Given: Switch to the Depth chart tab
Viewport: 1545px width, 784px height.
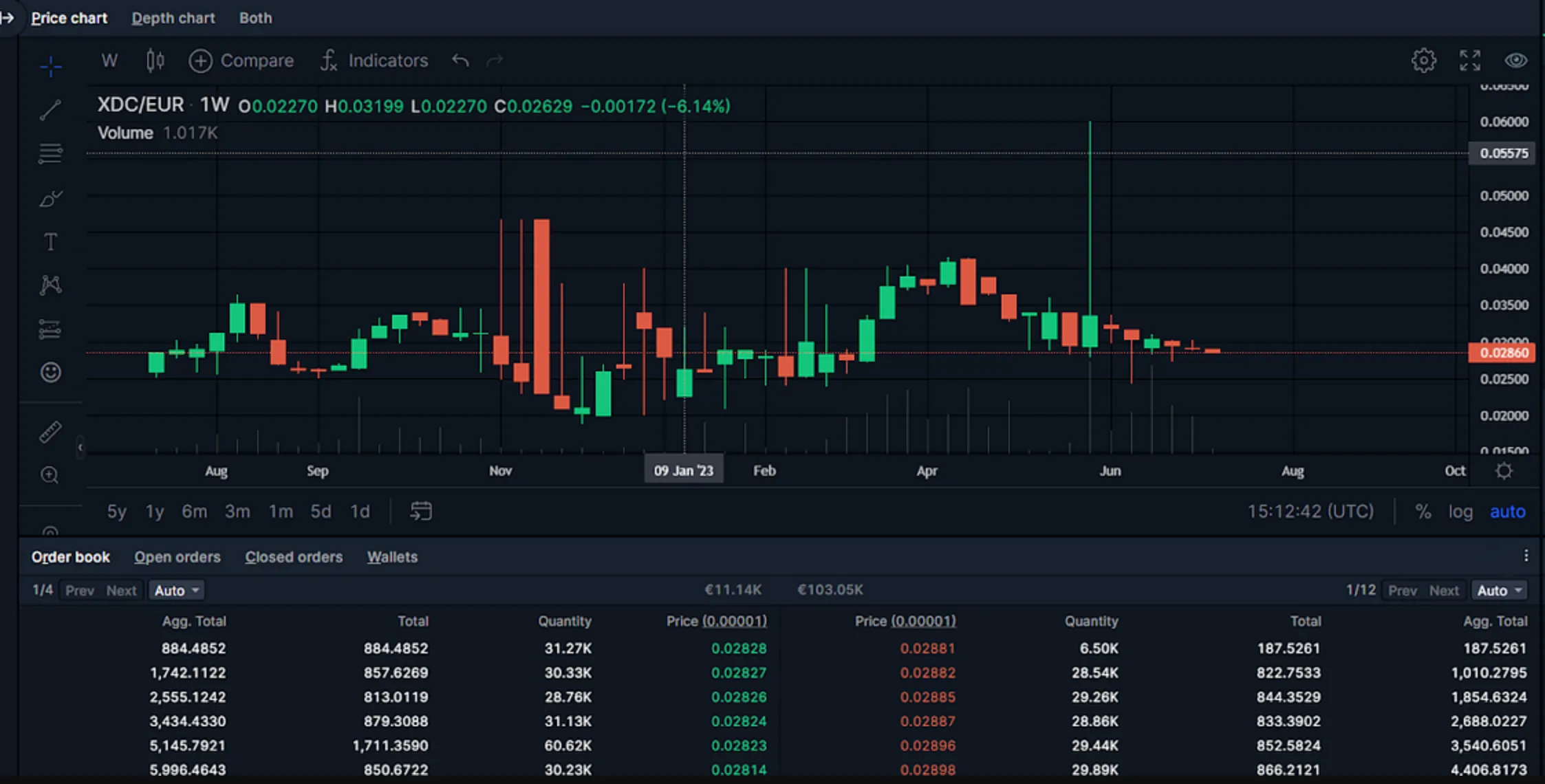Looking at the screenshot, I should pos(173,19).
